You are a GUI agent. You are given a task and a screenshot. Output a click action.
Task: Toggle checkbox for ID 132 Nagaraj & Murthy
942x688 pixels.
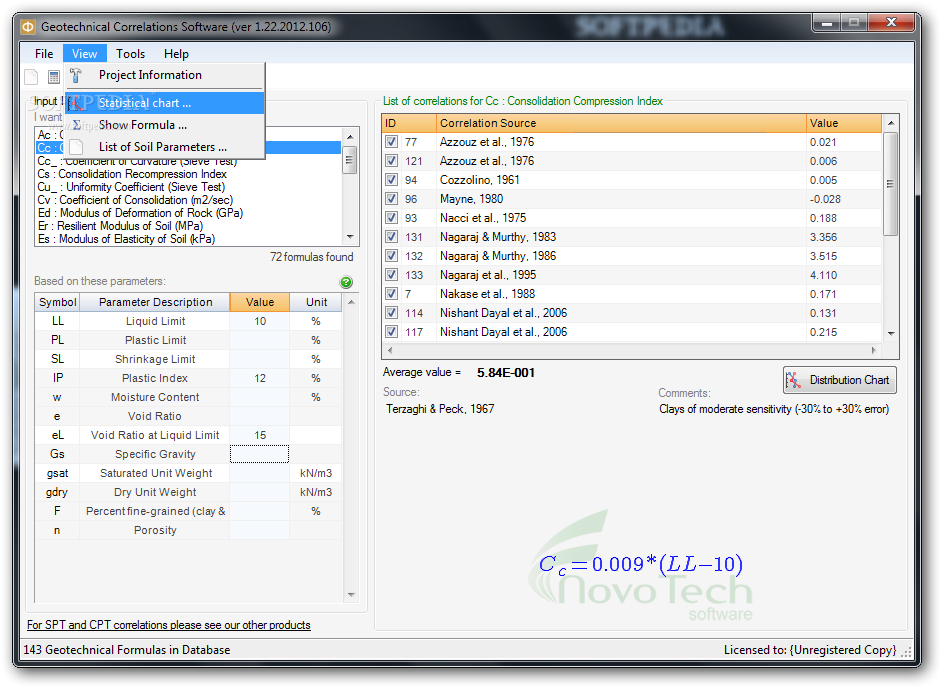[392, 256]
